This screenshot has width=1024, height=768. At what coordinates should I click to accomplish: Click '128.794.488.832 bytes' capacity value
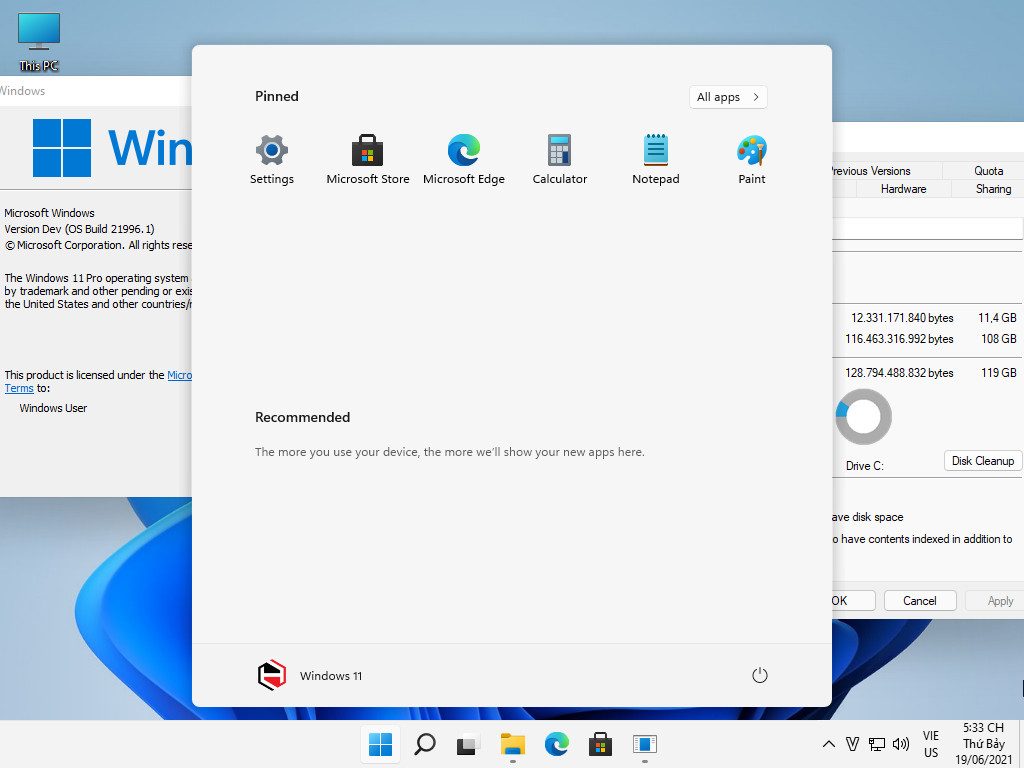click(x=899, y=373)
